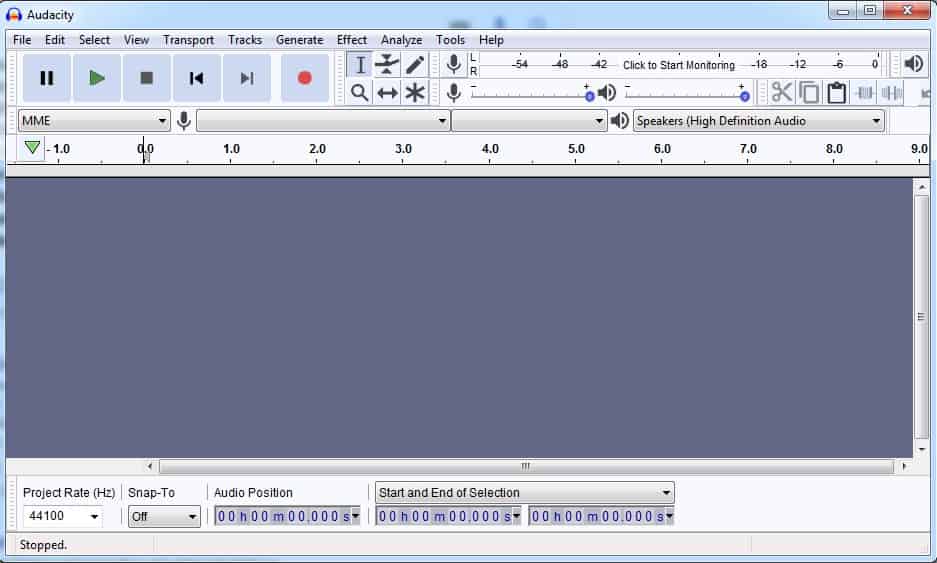
Task: Click the green Play button
Action: coord(97,78)
